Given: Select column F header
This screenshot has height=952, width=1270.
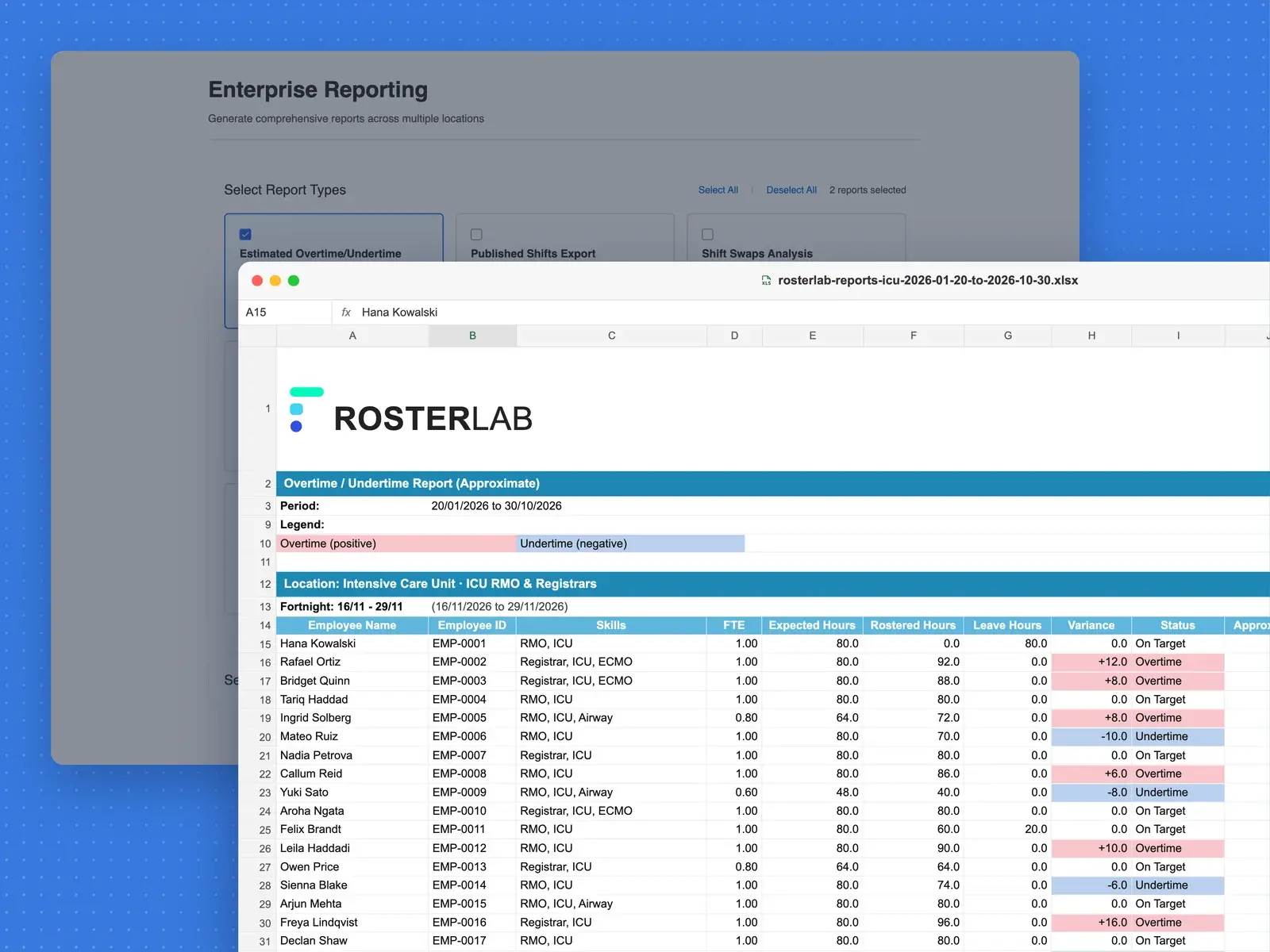Looking at the screenshot, I should point(914,336).
